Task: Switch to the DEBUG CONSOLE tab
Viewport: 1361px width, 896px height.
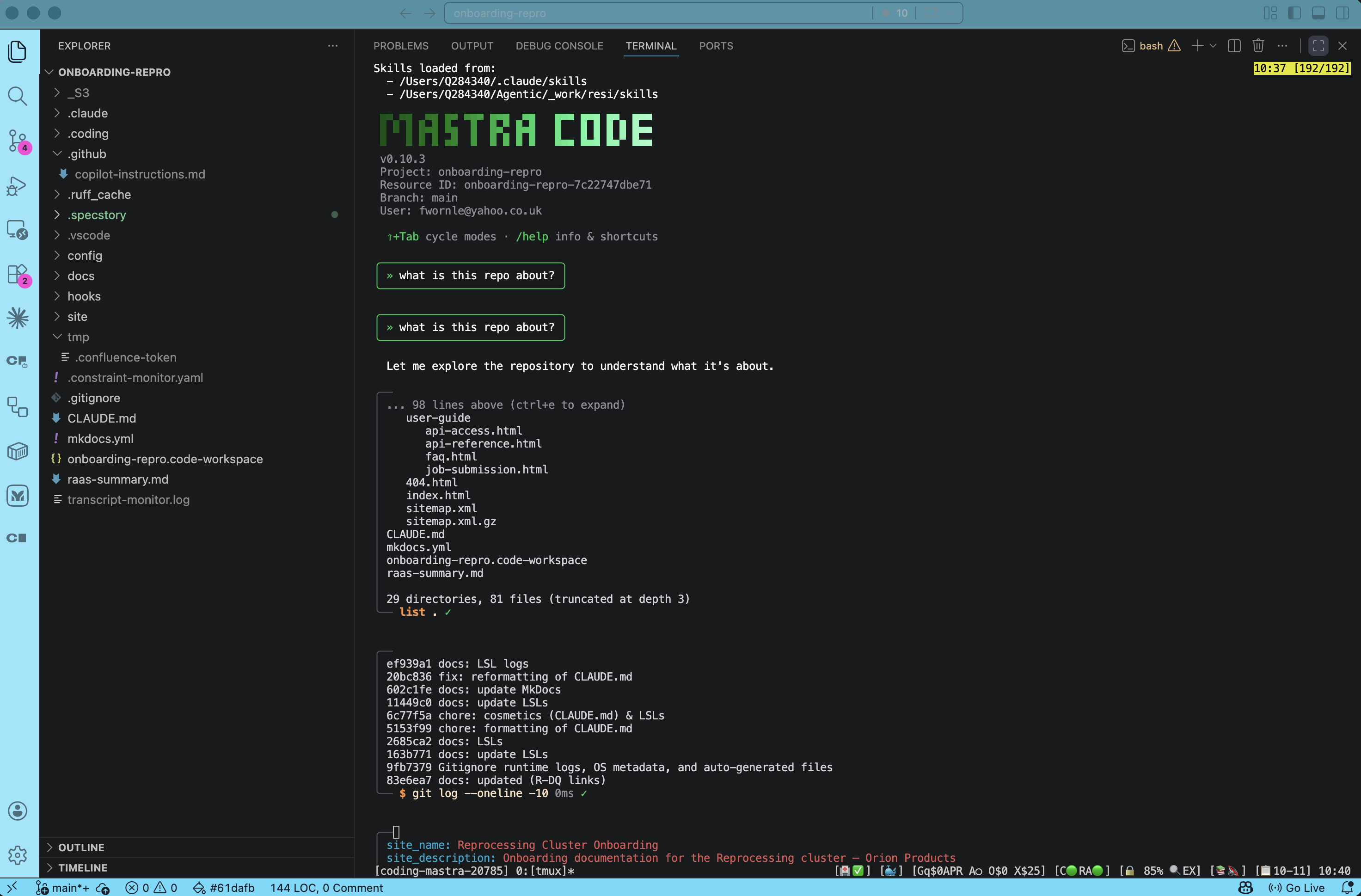Action: tap(559, 46)
